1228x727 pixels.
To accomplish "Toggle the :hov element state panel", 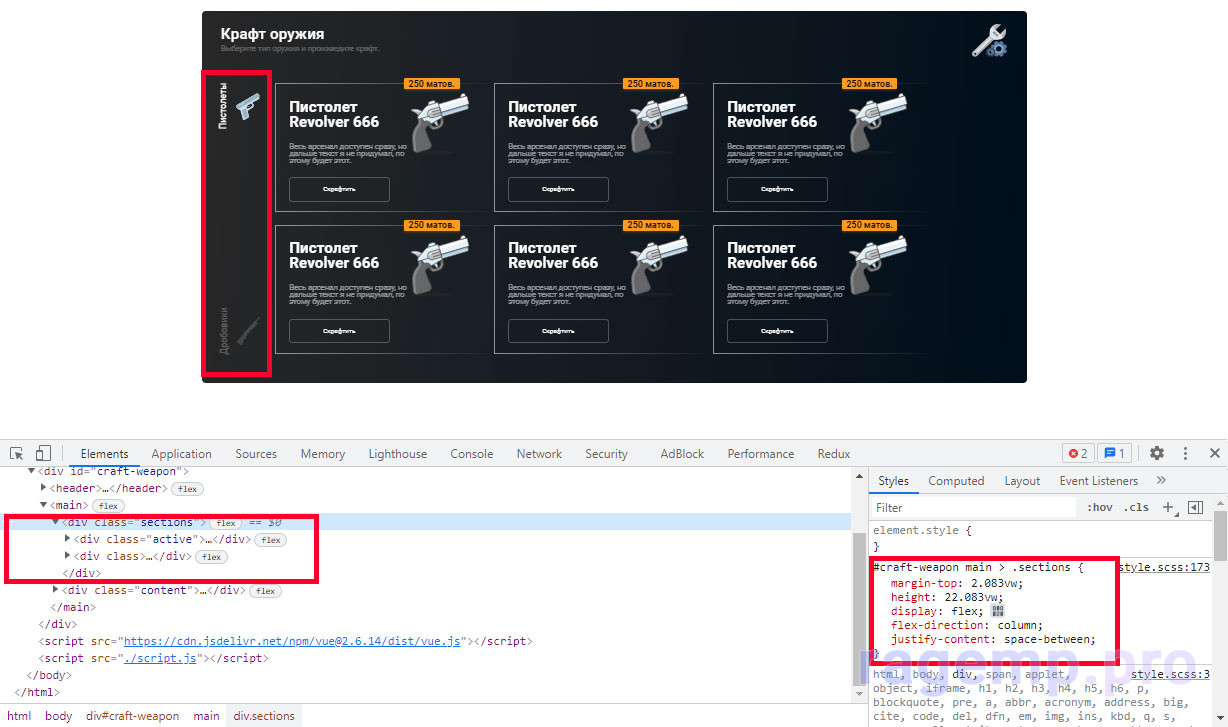I will 1100,507.
